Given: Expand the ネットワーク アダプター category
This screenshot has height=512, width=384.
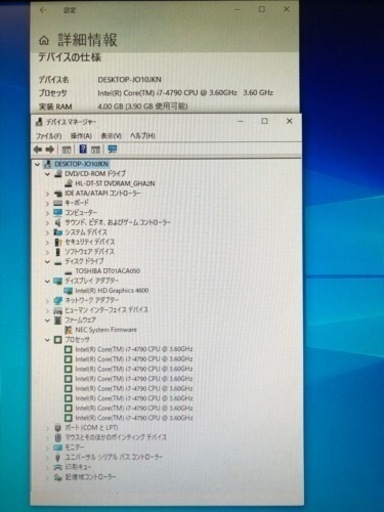Looking at the screenshot, I should pos(47,301).
